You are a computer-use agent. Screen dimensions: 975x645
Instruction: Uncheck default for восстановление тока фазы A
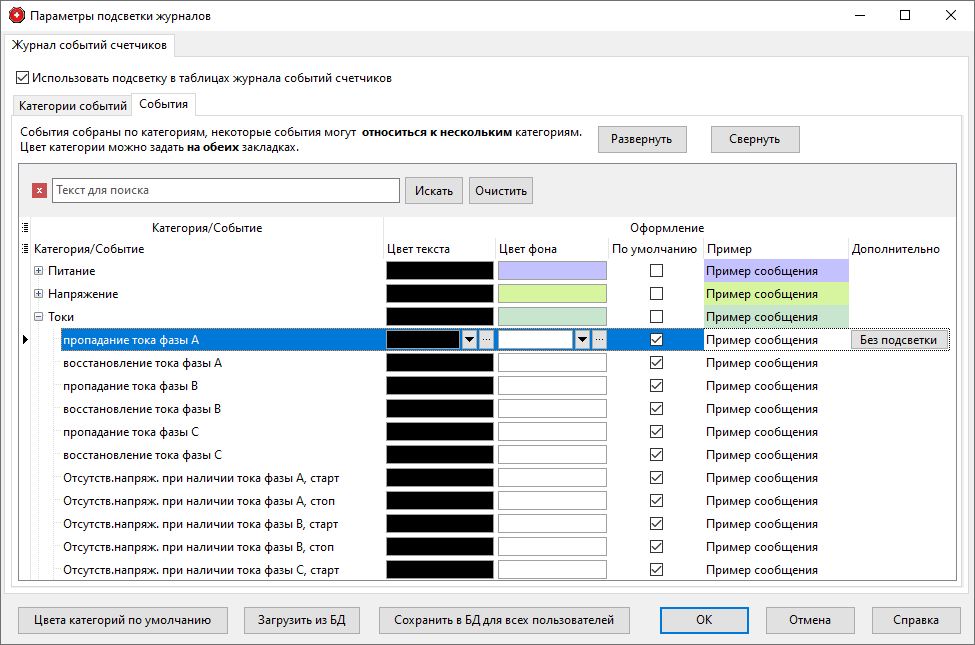click(656, 363)
